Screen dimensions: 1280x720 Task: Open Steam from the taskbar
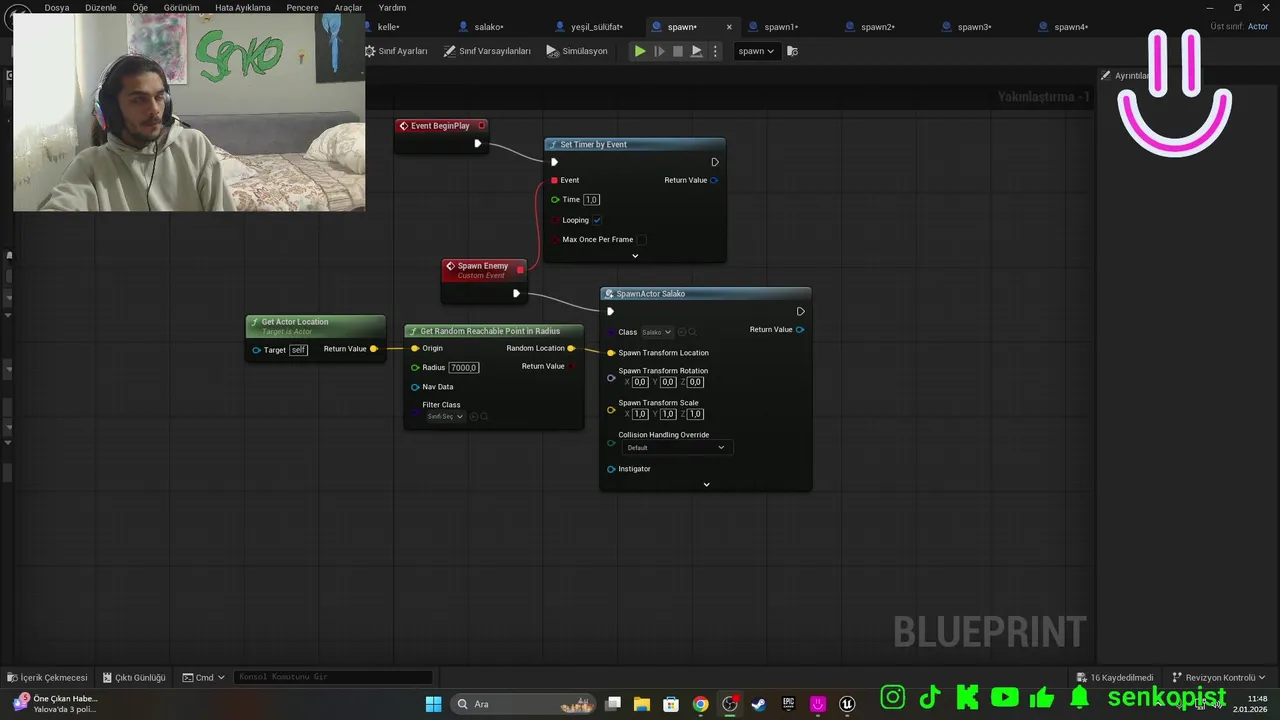tap(759, 704)
